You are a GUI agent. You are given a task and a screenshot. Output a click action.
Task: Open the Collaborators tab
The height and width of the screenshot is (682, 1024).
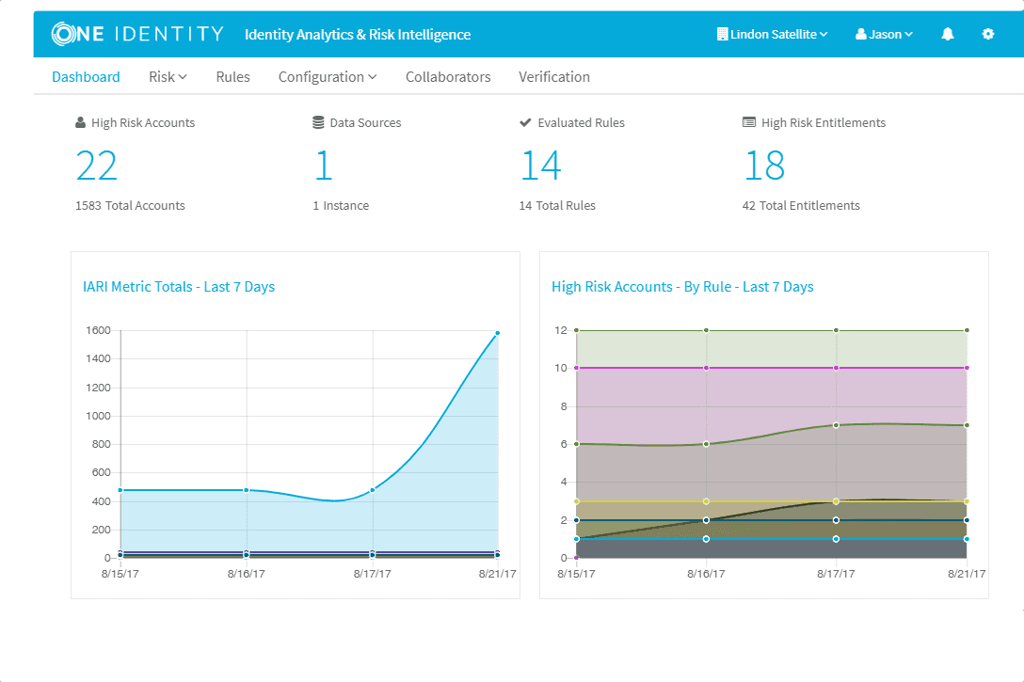(x=448, y=77)
